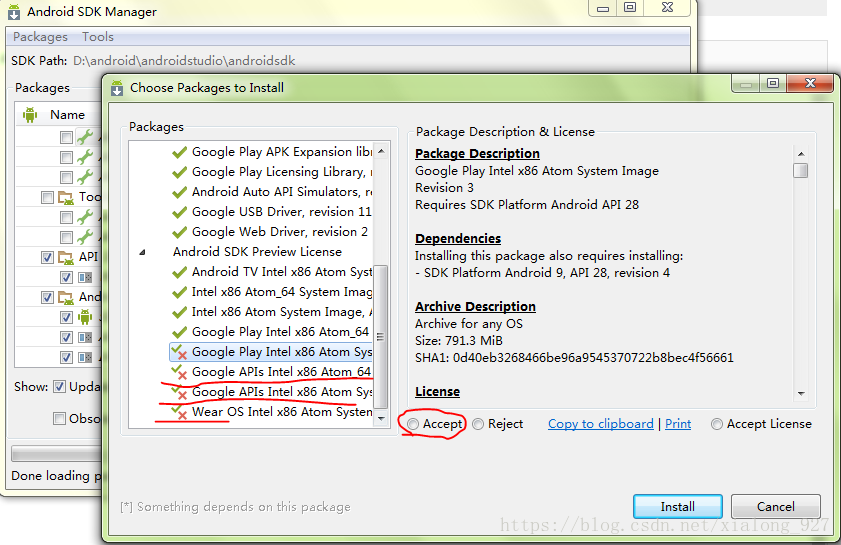Screen dimensions: 841x545
Task: Select Google APIs Intel x86 Atom System row
Action: coord(272,392)
